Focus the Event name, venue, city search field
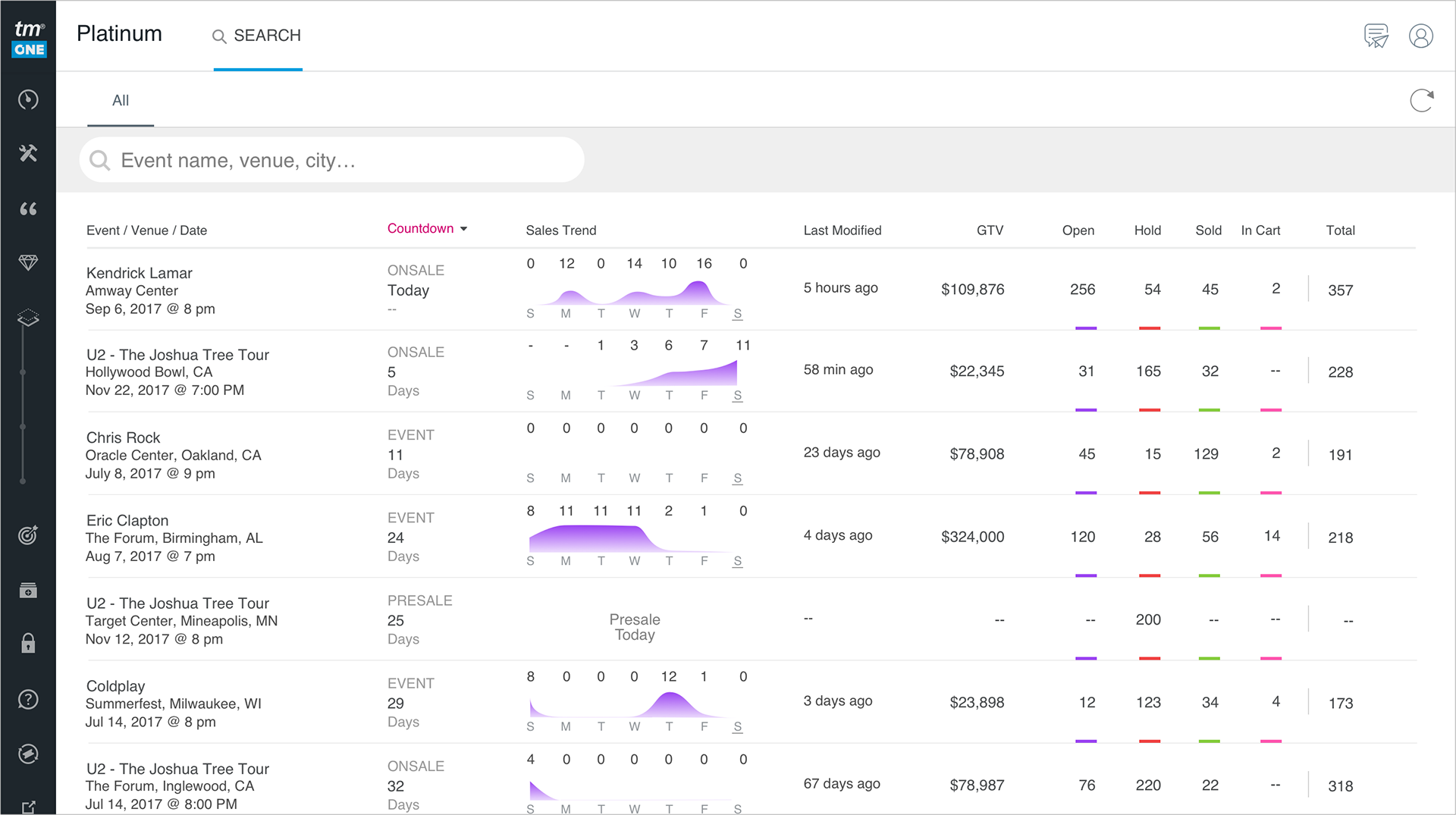Screen dimensions: 1456x815 (331, 160)
